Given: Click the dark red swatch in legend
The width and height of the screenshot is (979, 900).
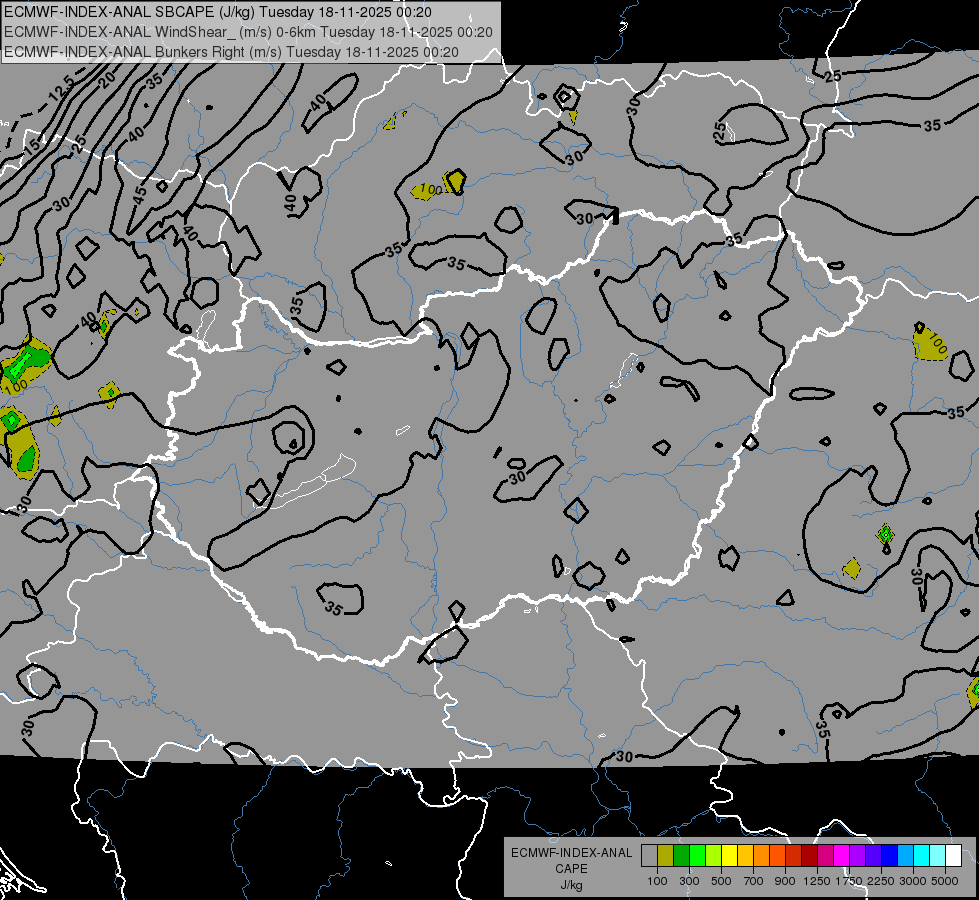Looking at the screenshot, I should (809, 856).
